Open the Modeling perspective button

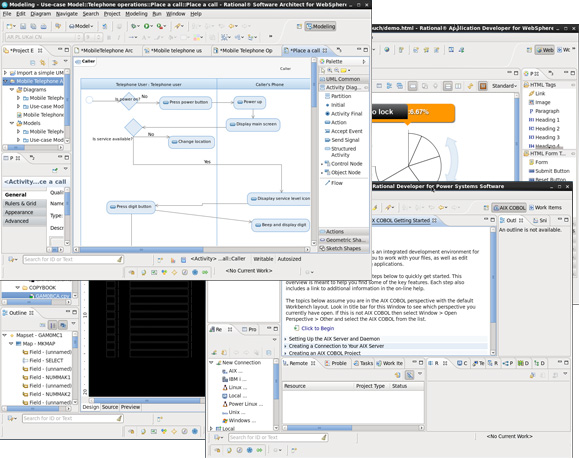tap(320, 26)
